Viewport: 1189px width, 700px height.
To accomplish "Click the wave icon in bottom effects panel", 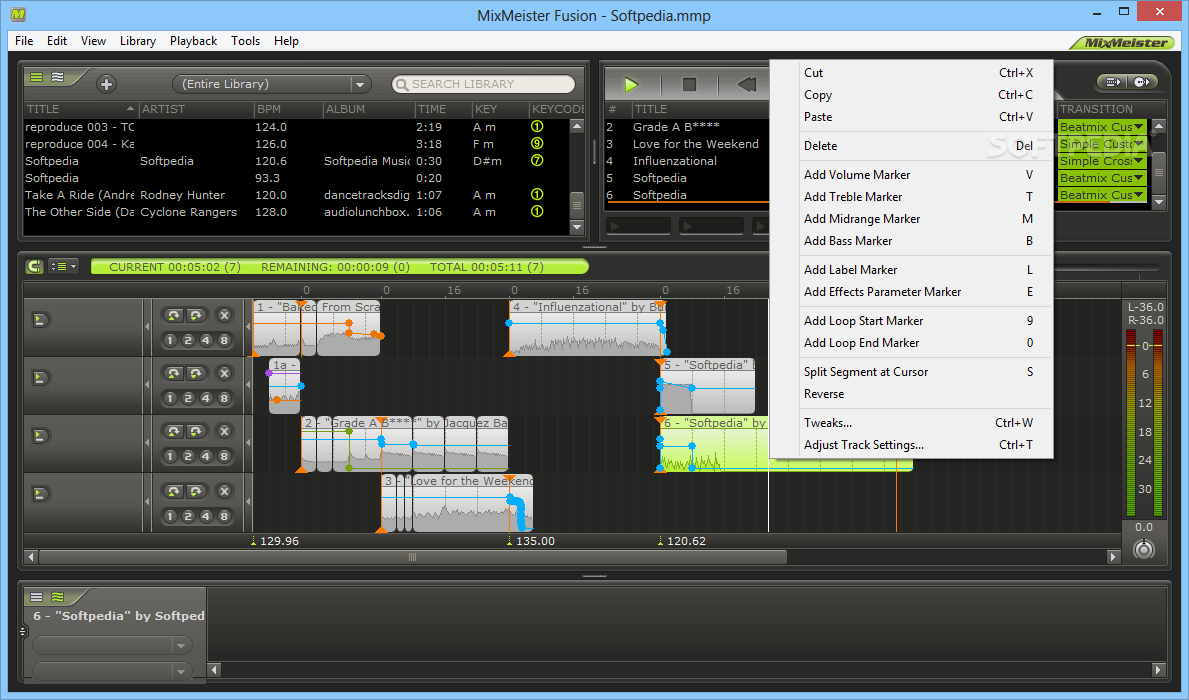I will click(x=58, y=597).
